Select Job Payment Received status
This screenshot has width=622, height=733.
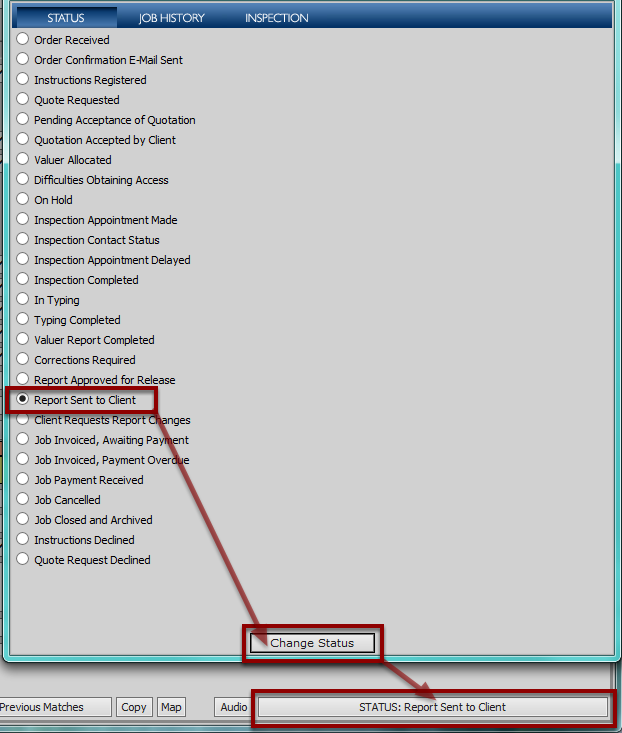(22, 479)
